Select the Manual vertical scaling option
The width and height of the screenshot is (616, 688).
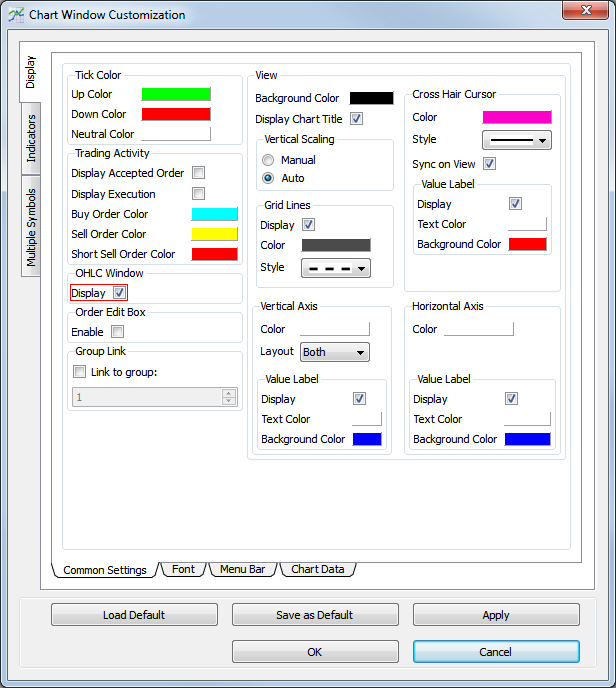268,160
